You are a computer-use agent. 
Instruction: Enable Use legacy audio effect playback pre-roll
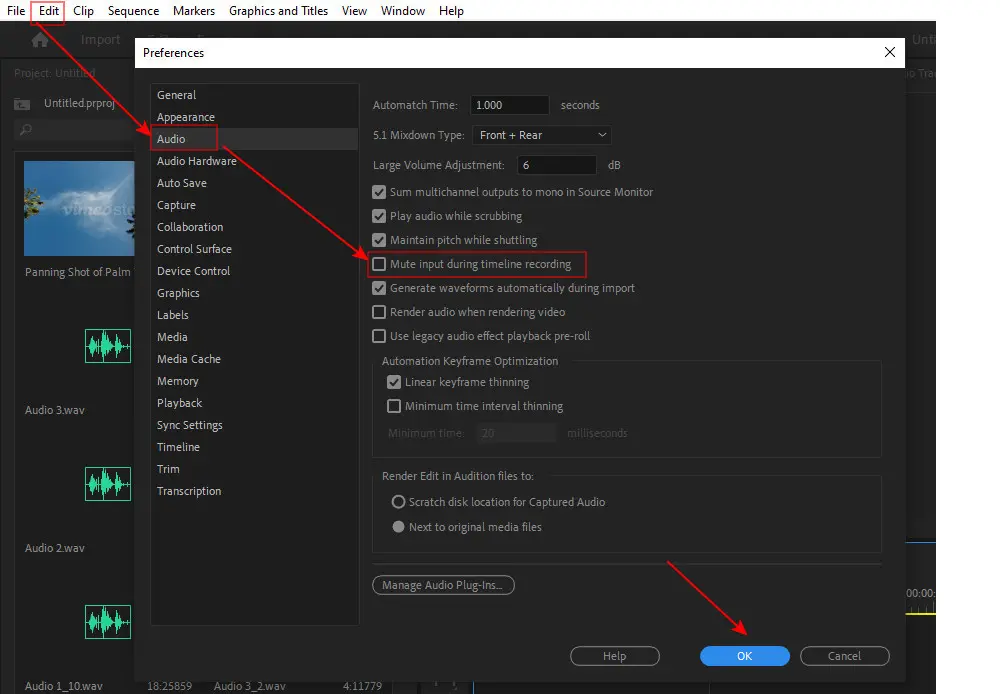pyautogui.click(x=379, y=336)
